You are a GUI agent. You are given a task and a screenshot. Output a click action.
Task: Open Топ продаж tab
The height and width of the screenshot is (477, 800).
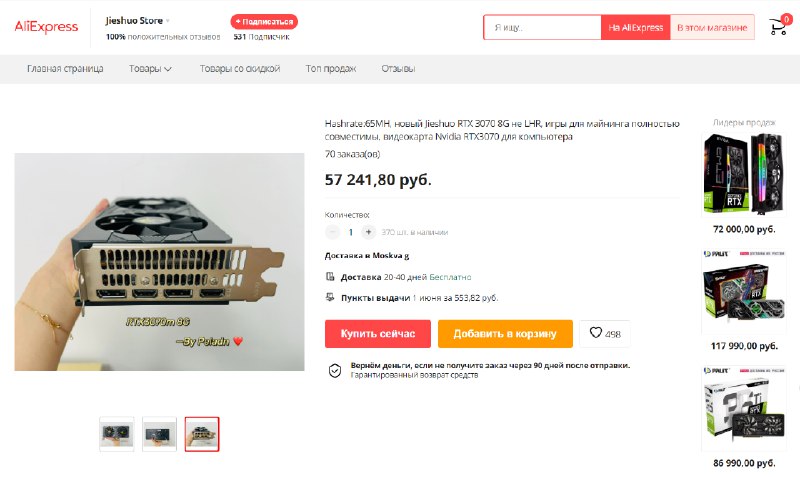pyautogui.click(x=331, y=68)
